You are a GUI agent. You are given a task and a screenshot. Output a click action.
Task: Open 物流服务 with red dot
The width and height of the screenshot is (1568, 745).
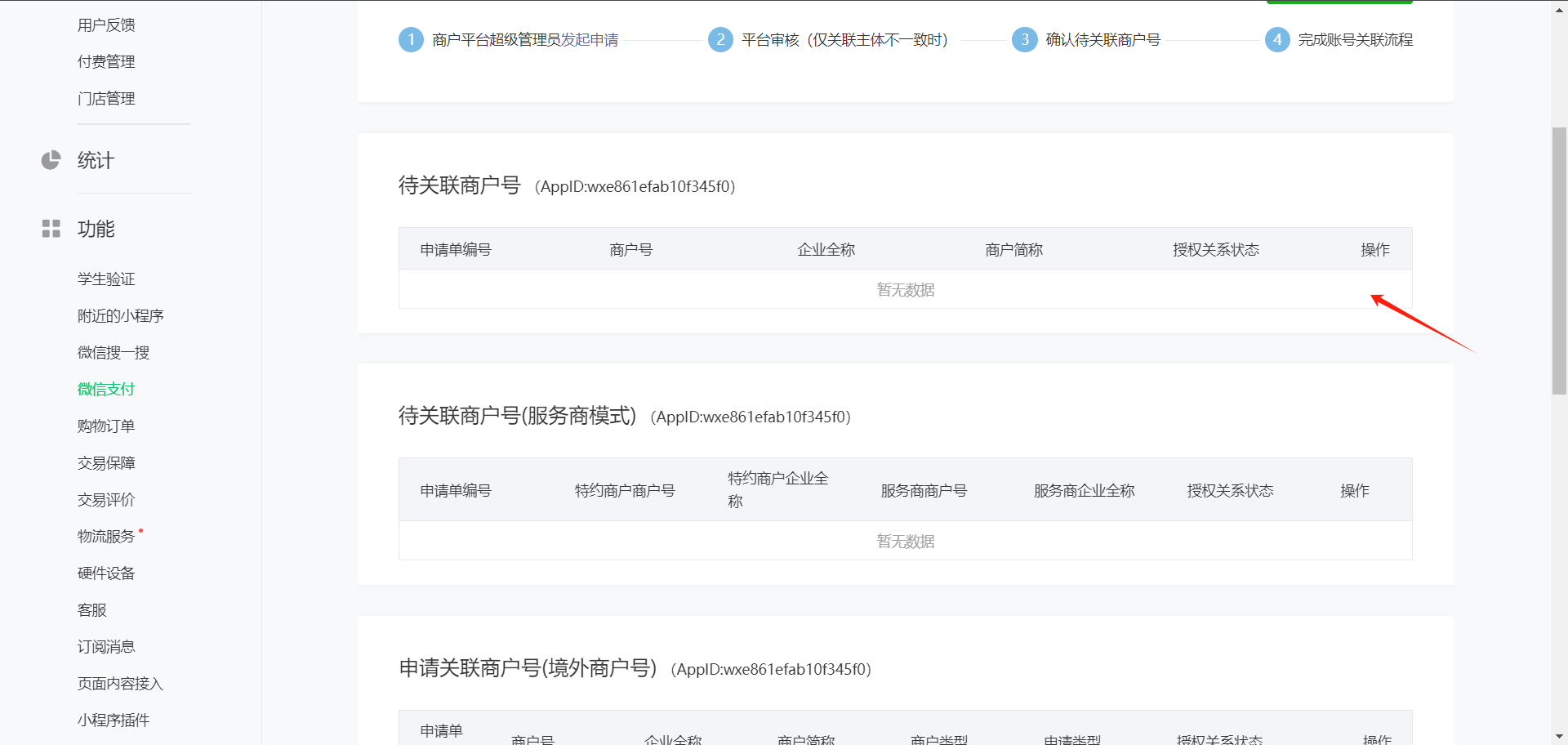click(x=106, y=537)
